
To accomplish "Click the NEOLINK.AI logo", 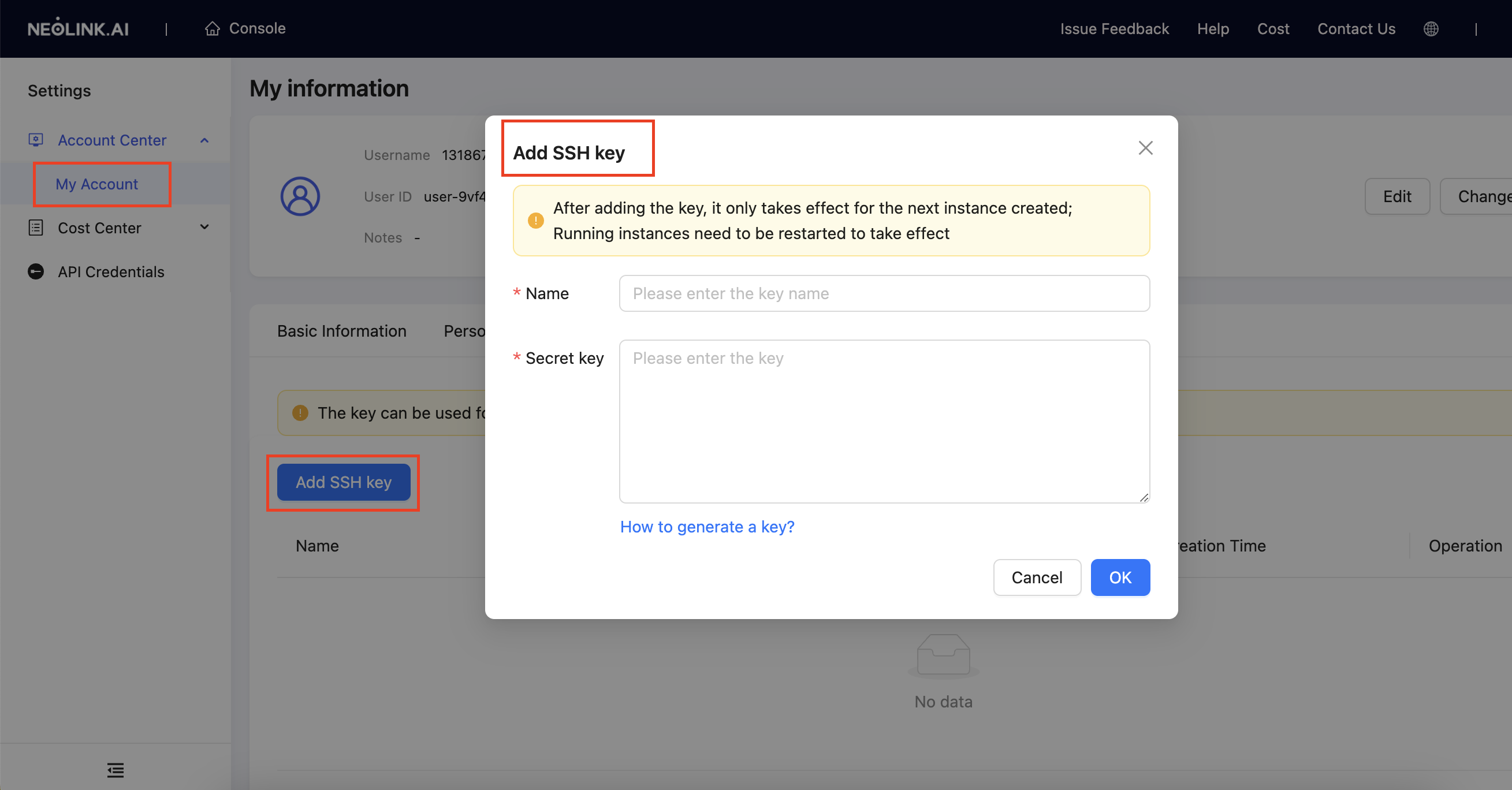I will click(78, 28).
